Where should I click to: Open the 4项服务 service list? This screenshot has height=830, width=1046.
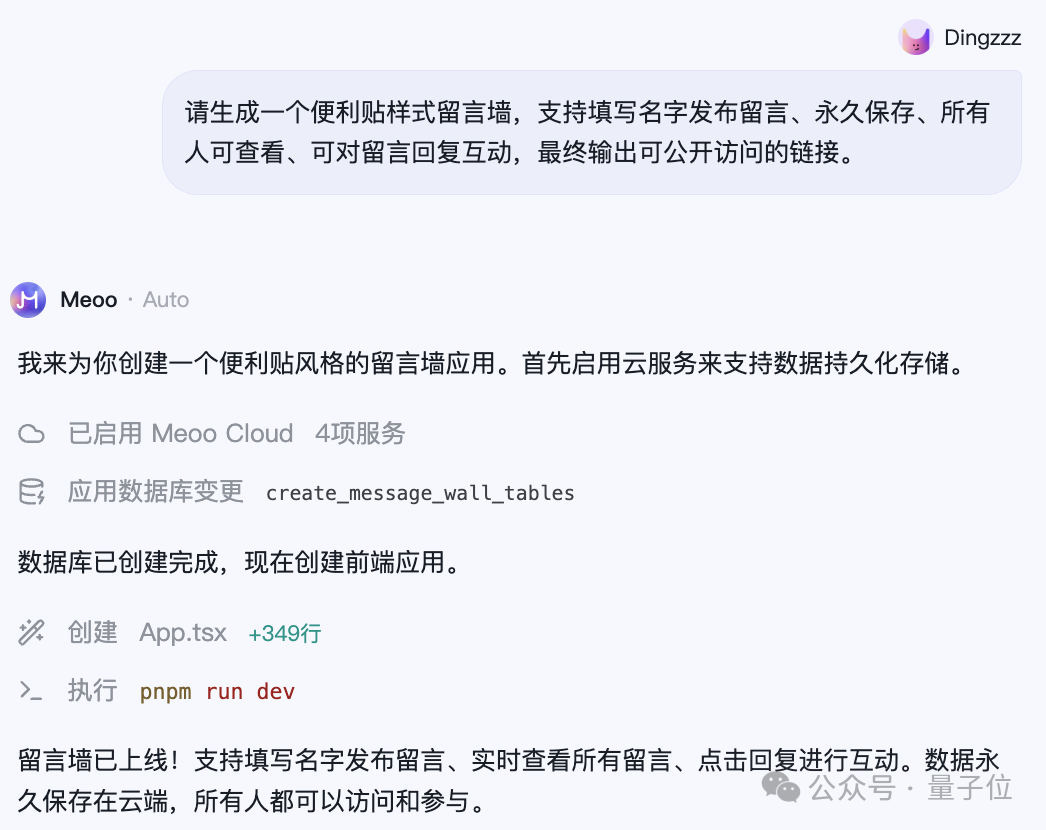(359, 433)
